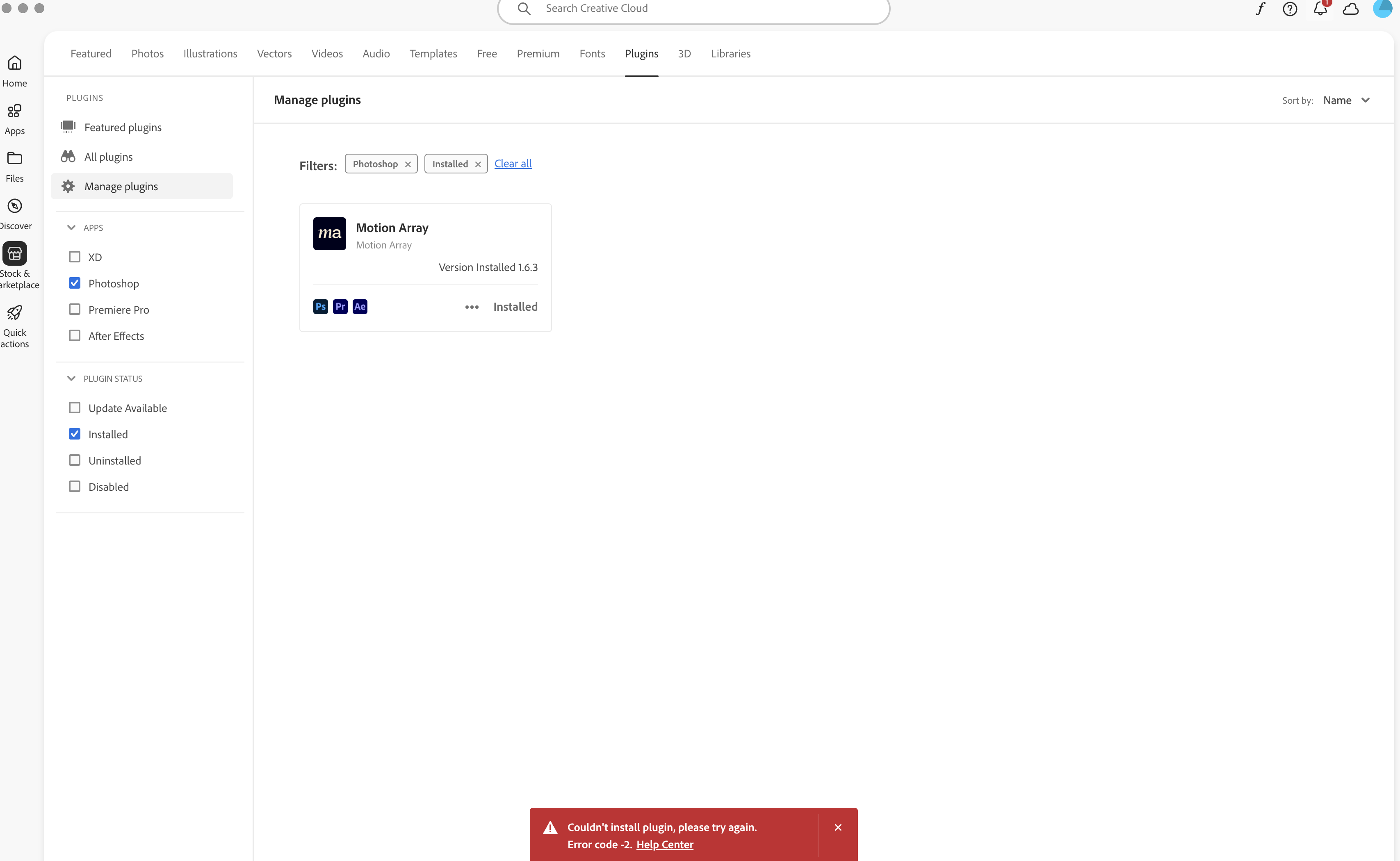
Task: Select the Plugins tab
Action: click(x=641, y=54)
